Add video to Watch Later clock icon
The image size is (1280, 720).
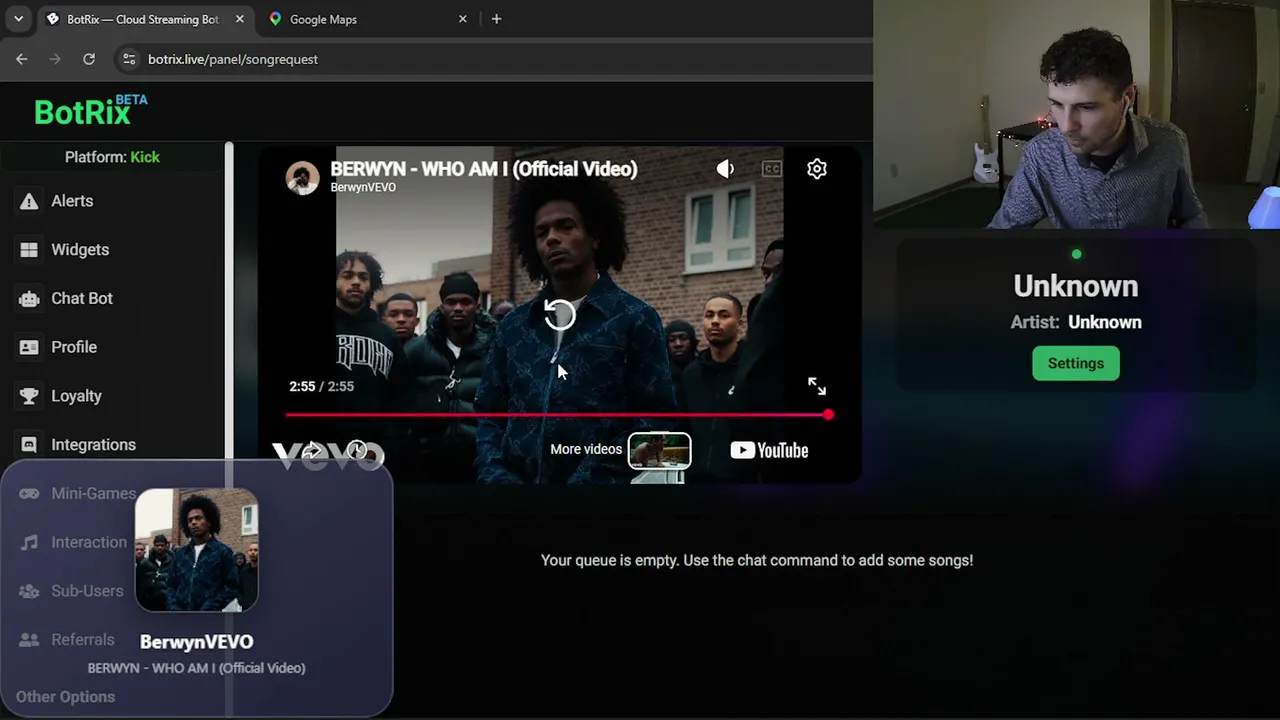coord(357,451)
